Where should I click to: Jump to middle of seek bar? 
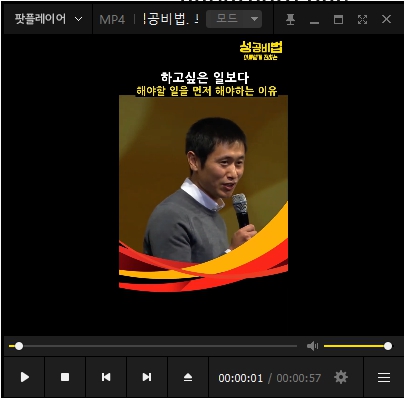point(153,346)
